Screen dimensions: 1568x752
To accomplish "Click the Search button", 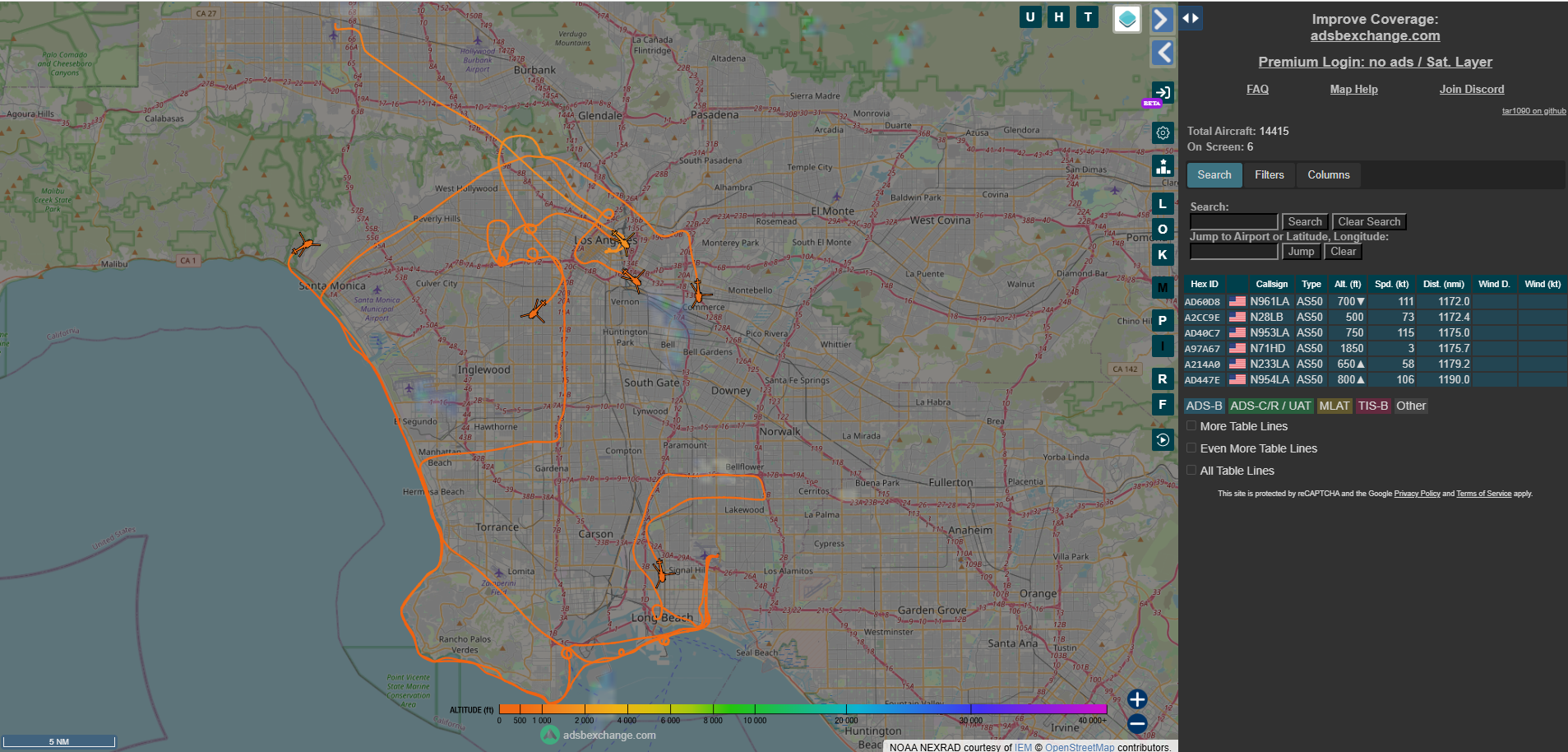I will 1305,222.
